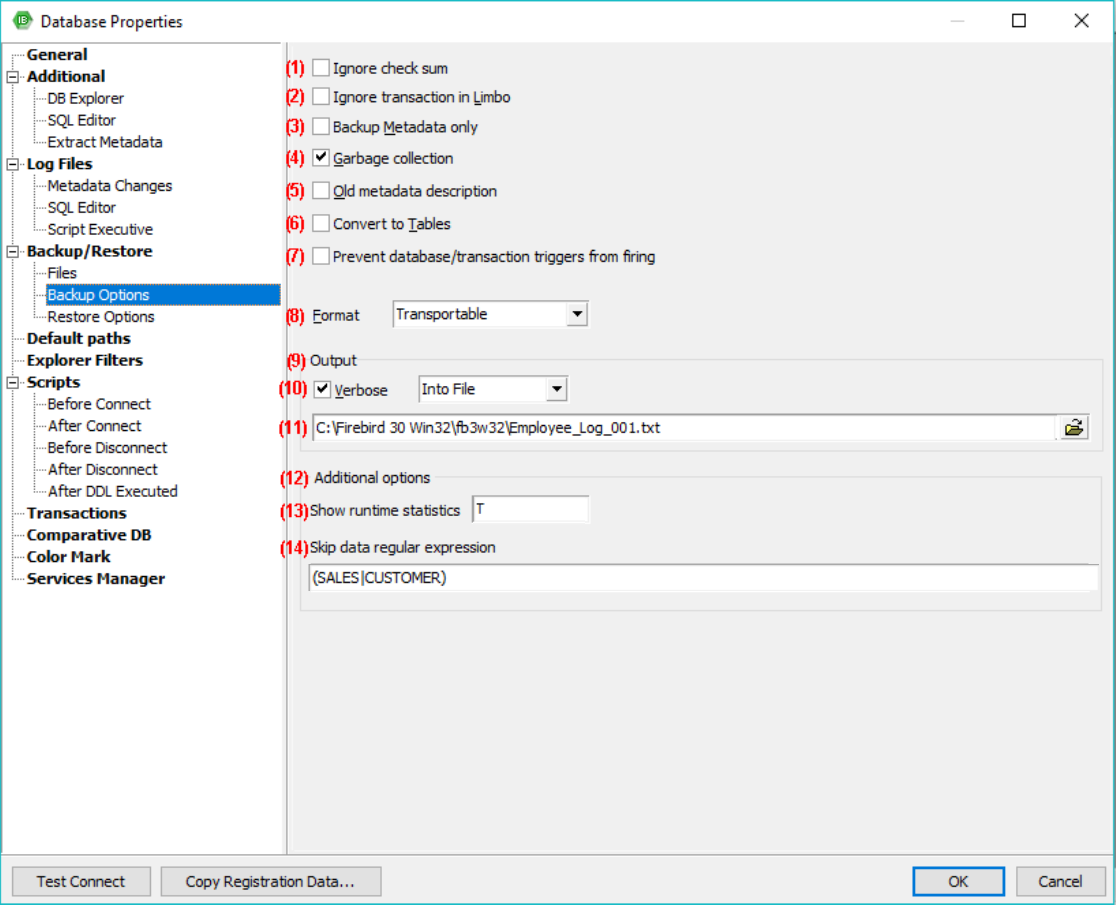Maximize the Database Properties window
The image size is (1116, 905).
tap(1019, 21)
